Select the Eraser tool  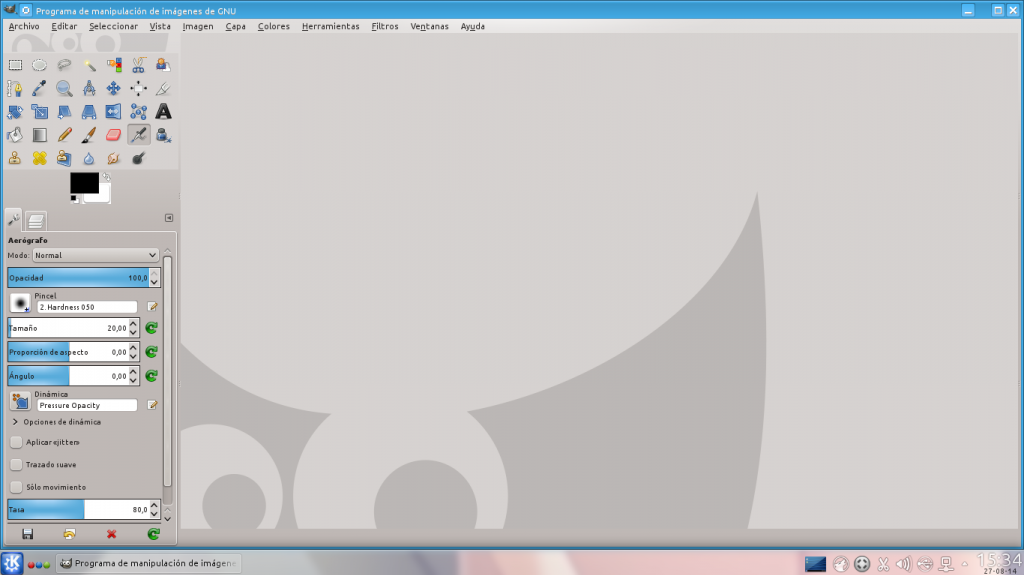point(114,135)
